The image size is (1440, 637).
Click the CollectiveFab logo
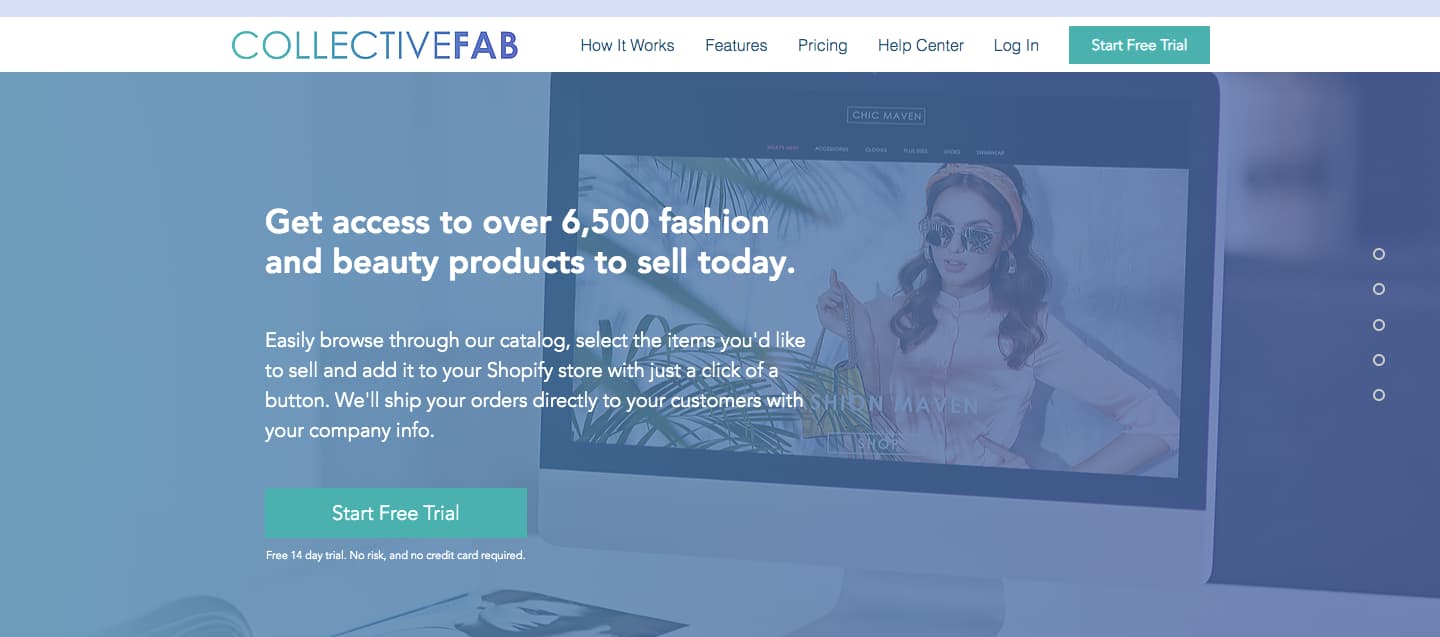[375, 45]
